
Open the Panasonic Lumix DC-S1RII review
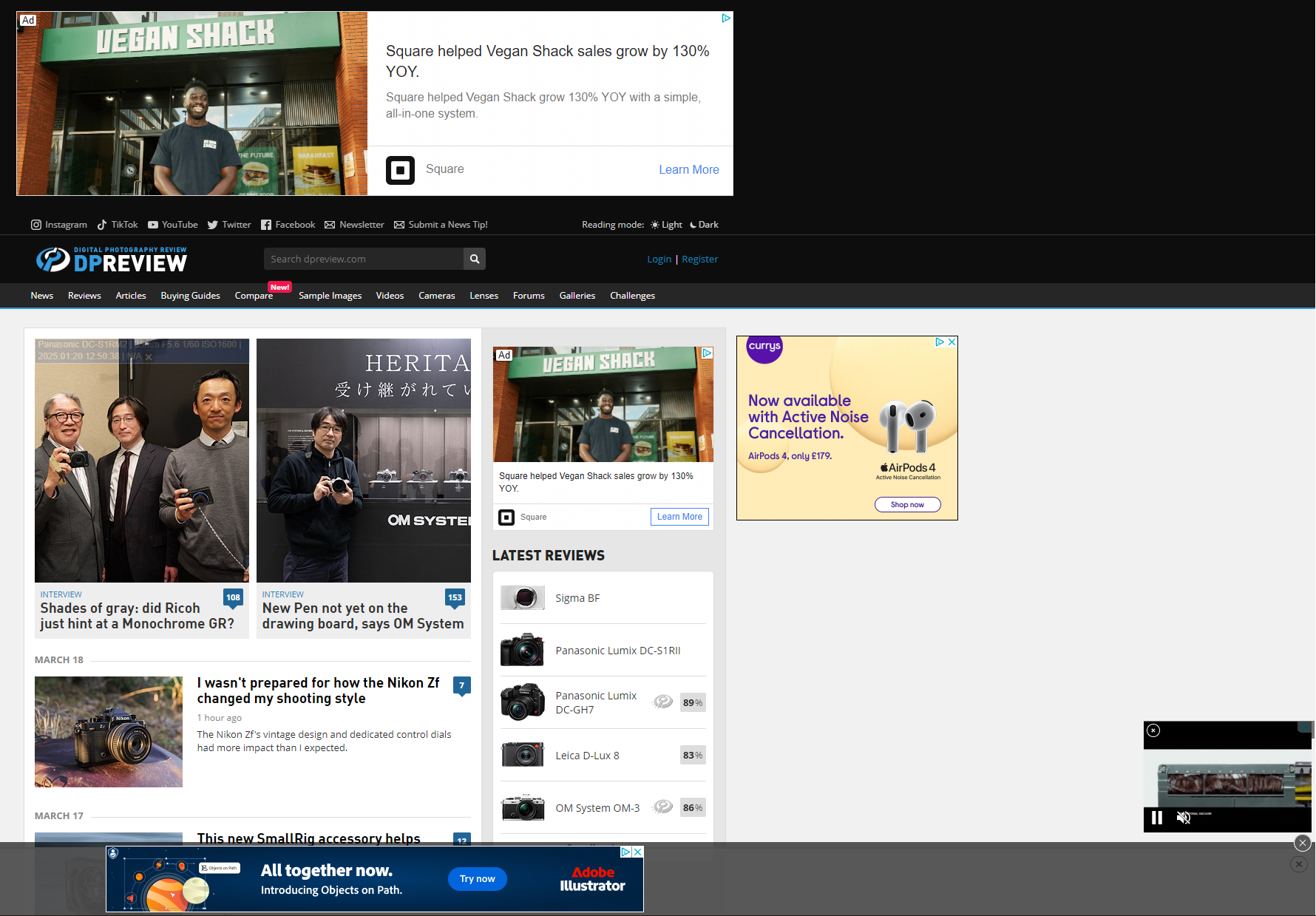(618, 651)
